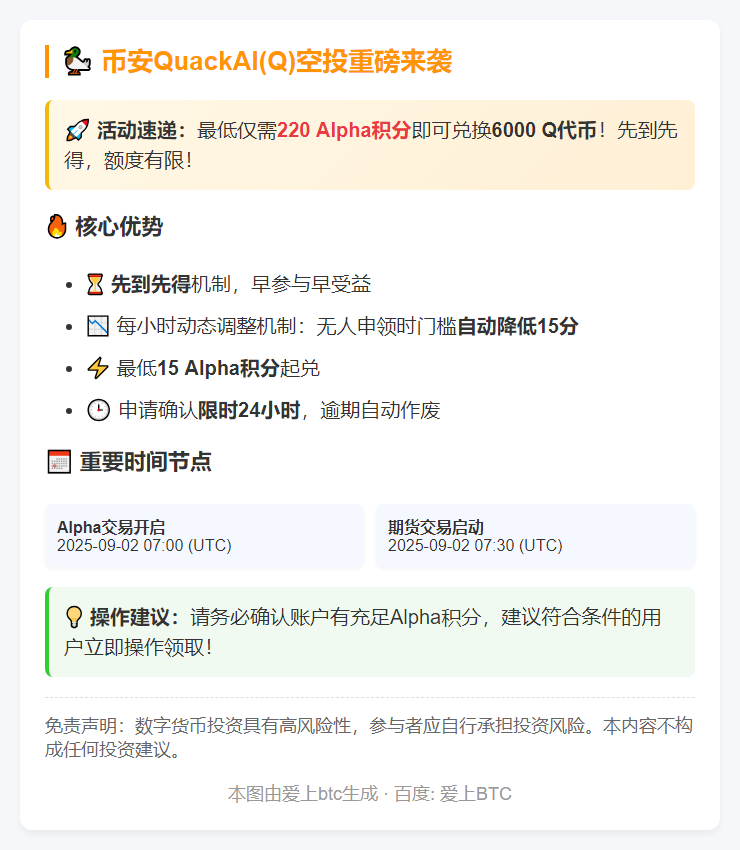Click the text 逾期自动作废
The width and height of the screenshot is (740, 850).
click(380, 410)
